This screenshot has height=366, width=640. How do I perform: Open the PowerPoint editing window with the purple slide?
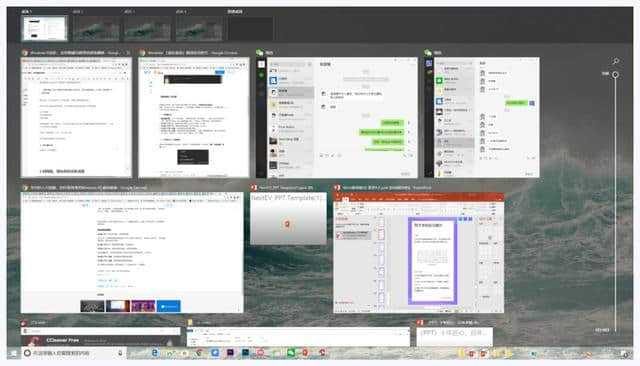(x=418, y=253)
